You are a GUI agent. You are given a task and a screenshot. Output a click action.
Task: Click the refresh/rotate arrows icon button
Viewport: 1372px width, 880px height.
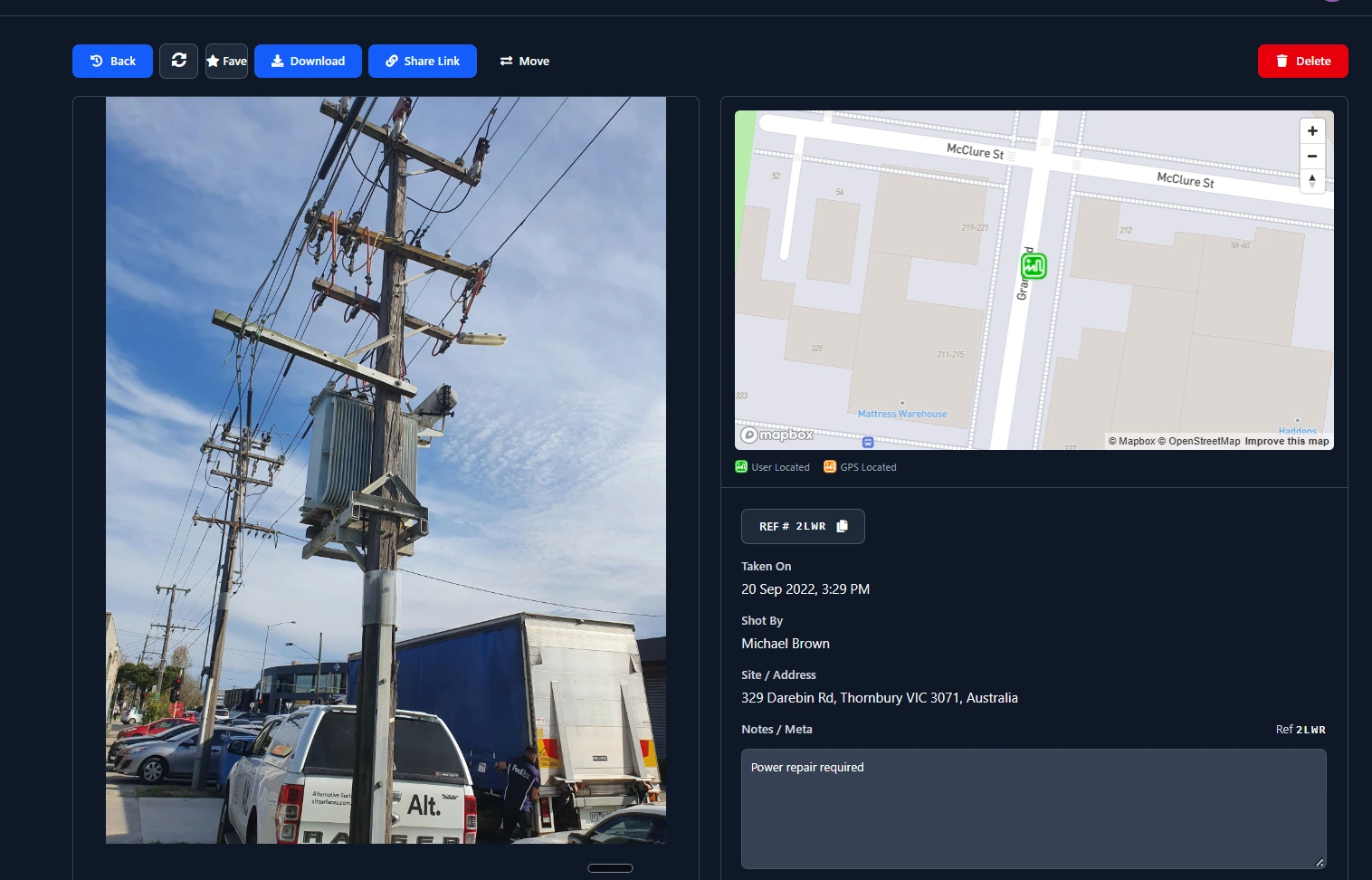tap(179, 61)
